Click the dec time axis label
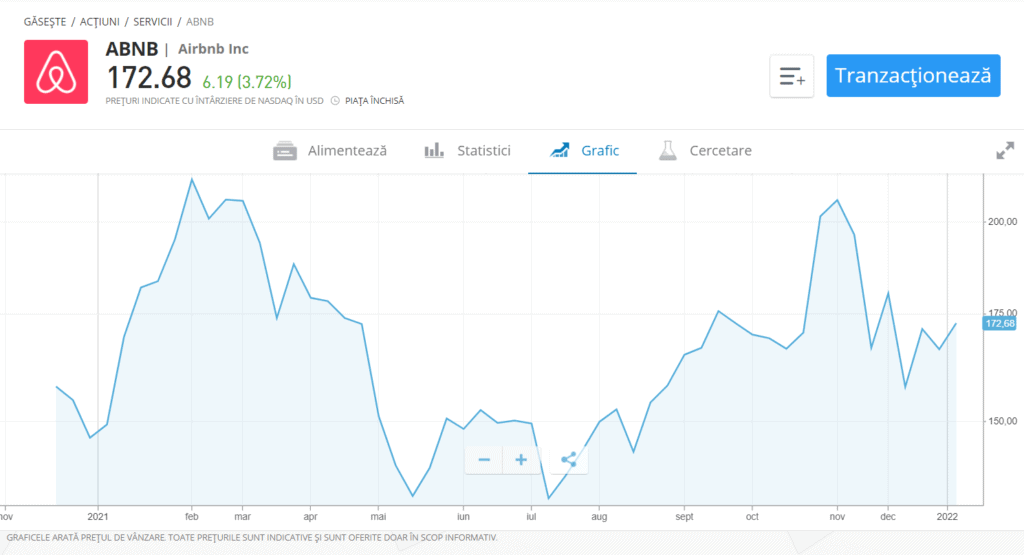This screenshot has height=555, width=1024. click(x=888, y=516)
